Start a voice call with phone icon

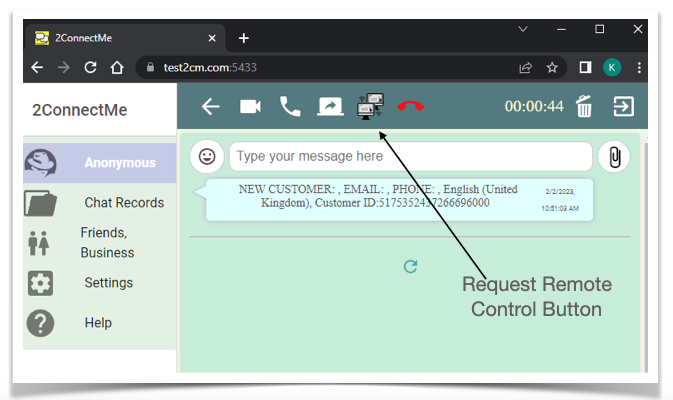(x=290, y=106)
